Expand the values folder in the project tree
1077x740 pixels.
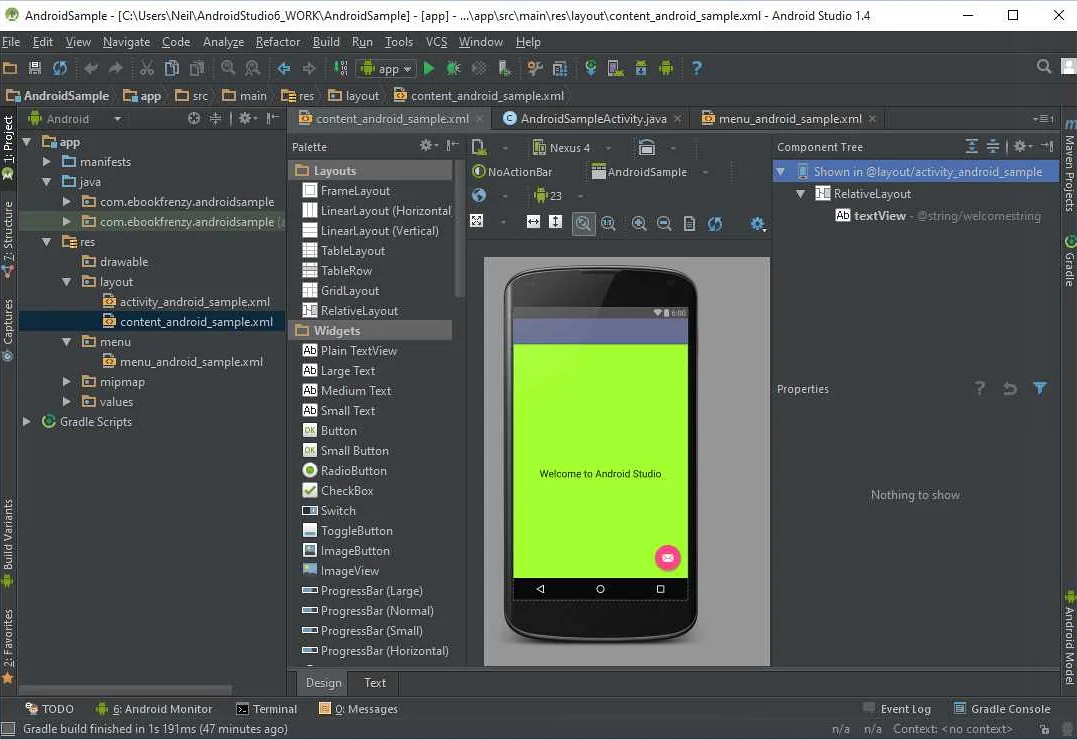click(66, 401)
